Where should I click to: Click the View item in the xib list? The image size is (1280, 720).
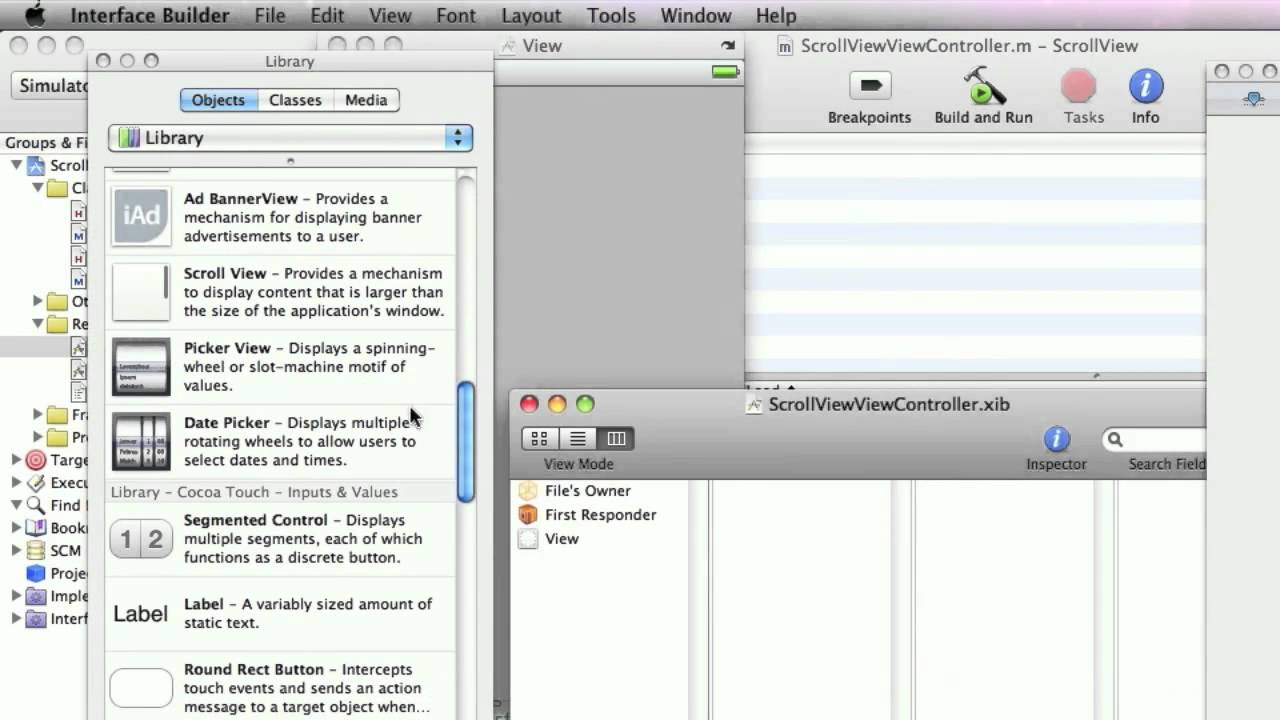[562, 539]
